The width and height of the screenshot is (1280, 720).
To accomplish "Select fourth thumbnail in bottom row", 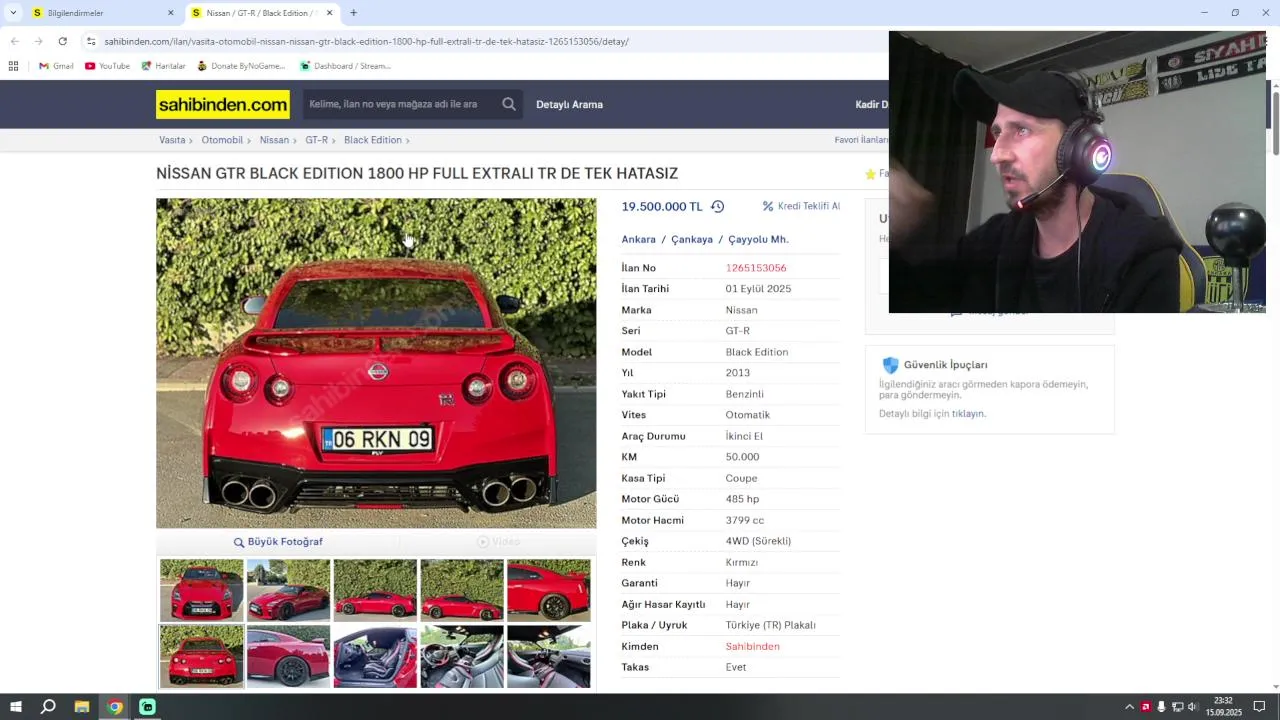I will click(x=462, y=656).
